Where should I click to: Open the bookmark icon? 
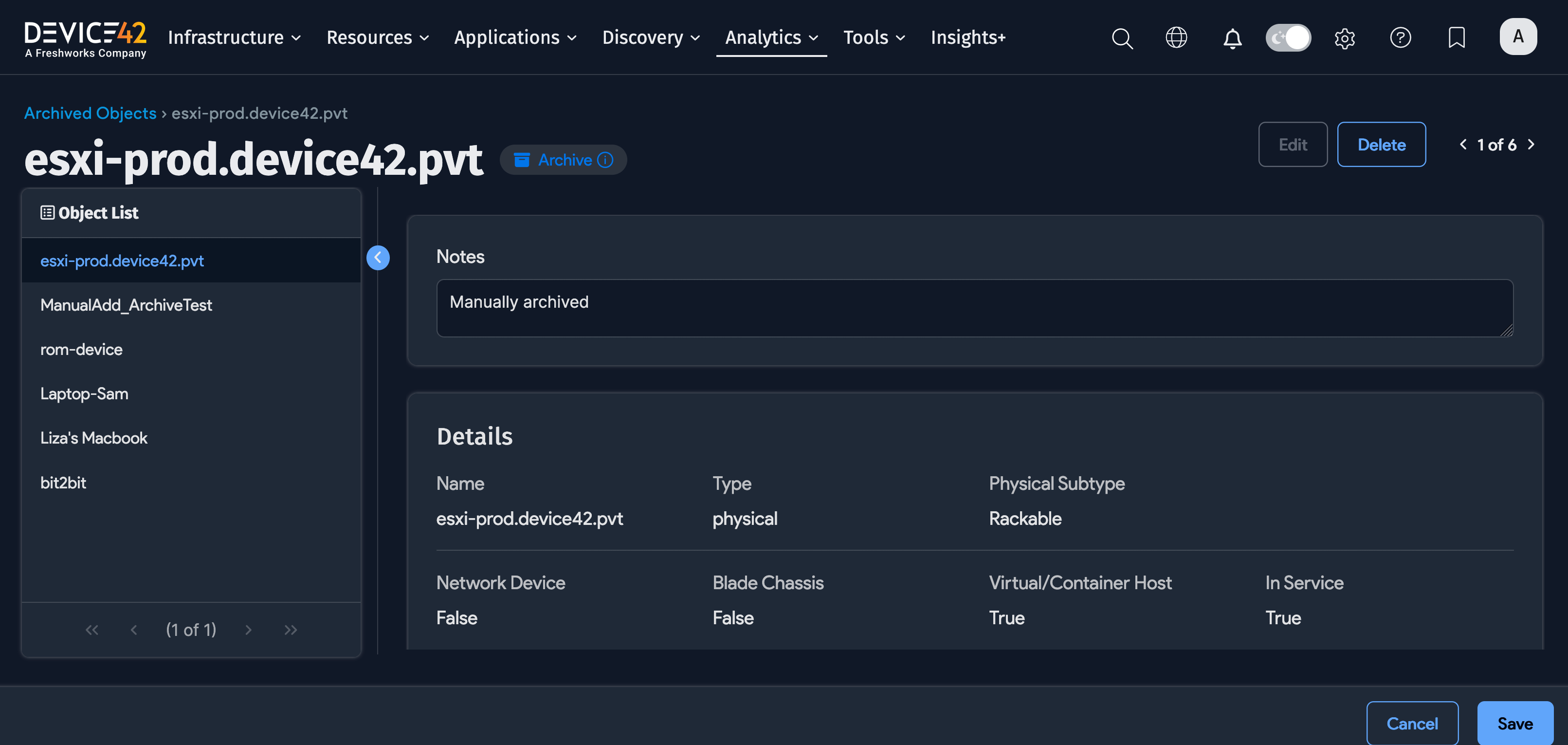click(x=1456, y=38)
